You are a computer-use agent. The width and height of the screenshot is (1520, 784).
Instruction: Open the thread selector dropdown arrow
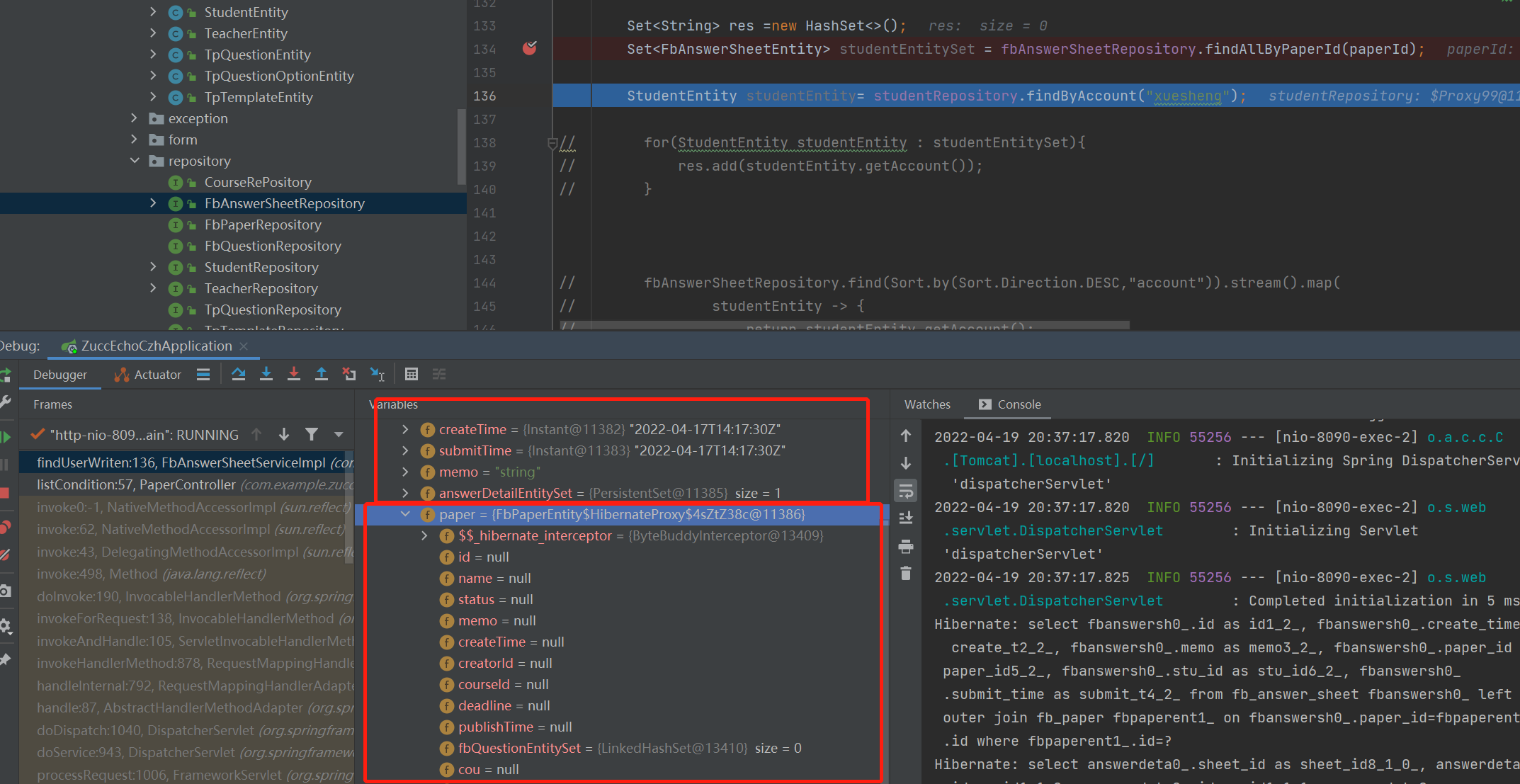(339, 434)
